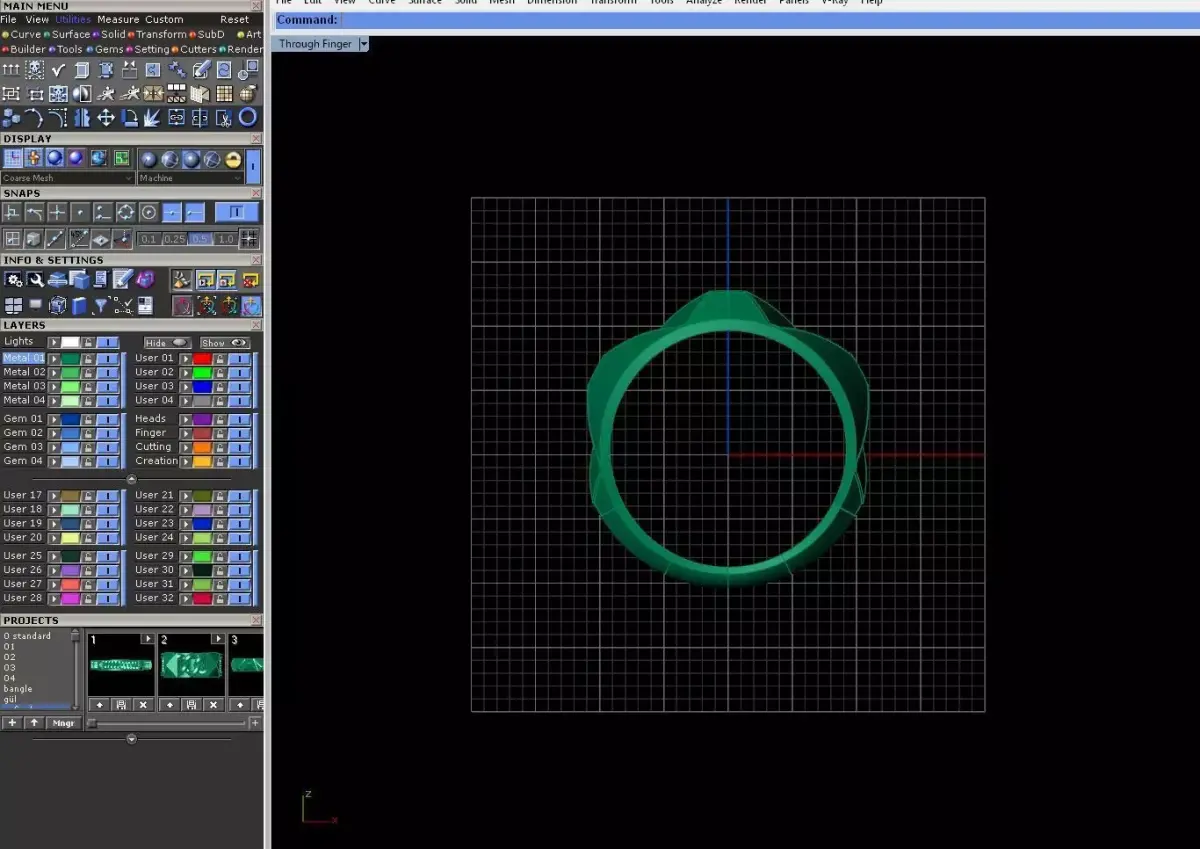Click the grid snap icon next to 1.0
This screenshot has height=849, width=1200.
coord(249,238)
